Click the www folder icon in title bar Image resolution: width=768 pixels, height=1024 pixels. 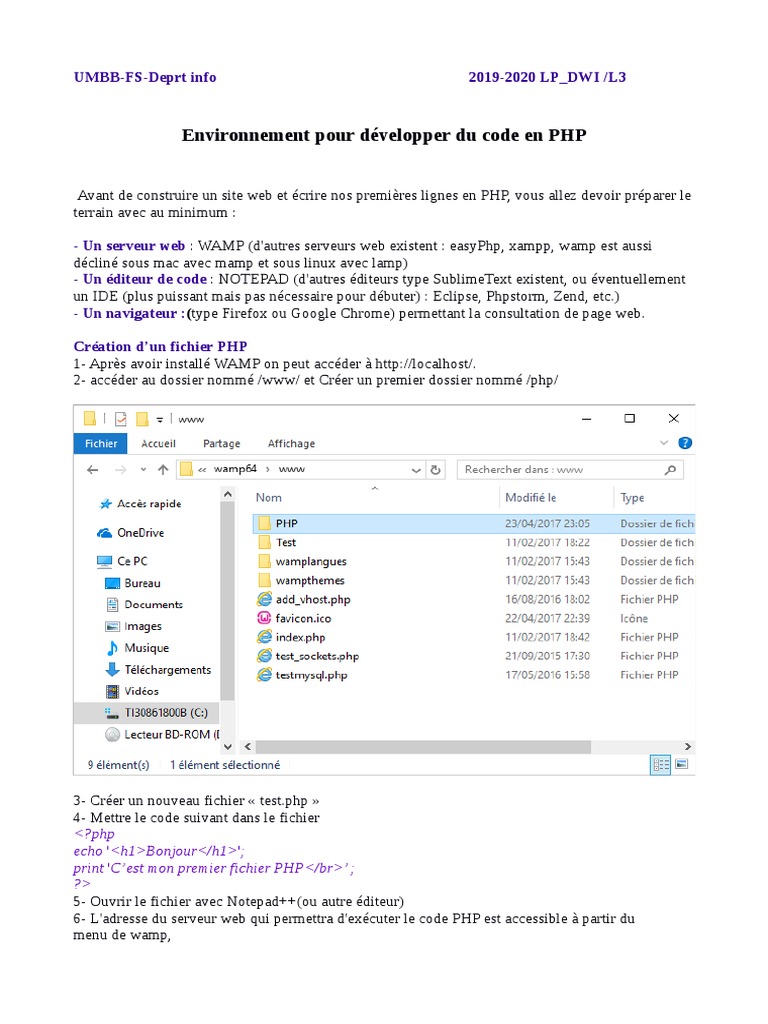click(90, 419)
